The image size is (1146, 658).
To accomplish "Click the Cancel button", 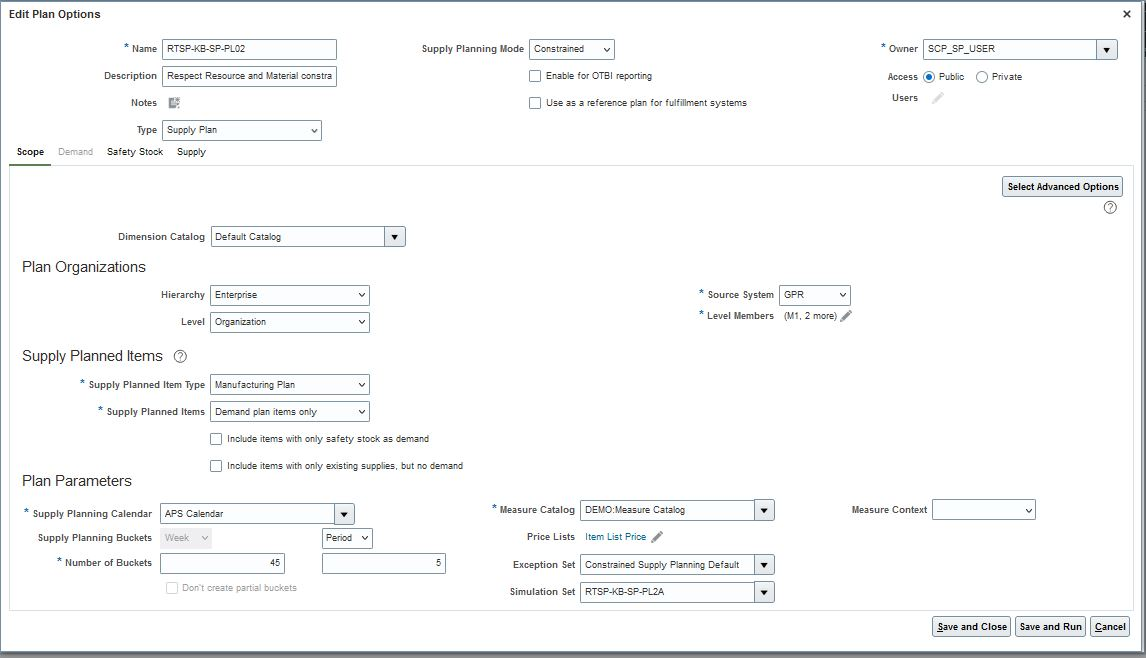I will 1110,627.
